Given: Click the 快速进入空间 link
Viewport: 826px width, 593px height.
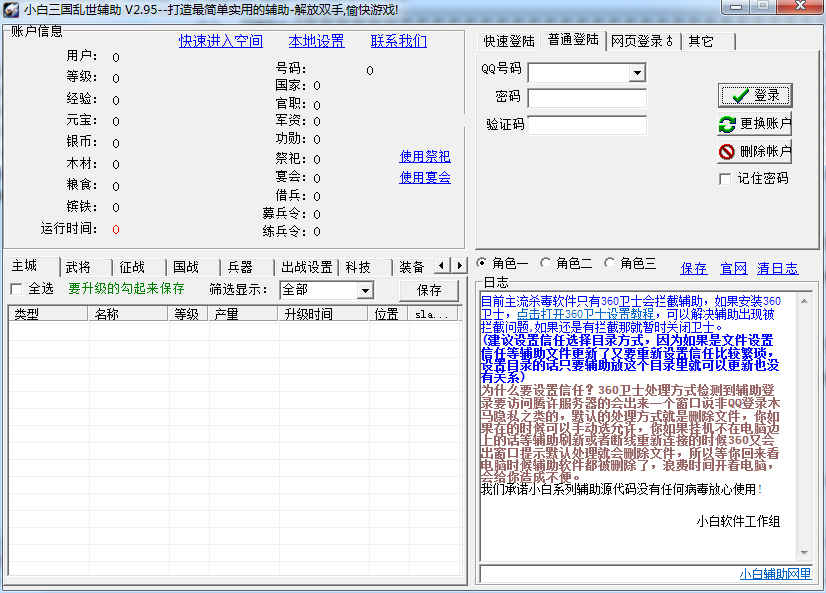Looking at the screenshot, I should (221, 41).
